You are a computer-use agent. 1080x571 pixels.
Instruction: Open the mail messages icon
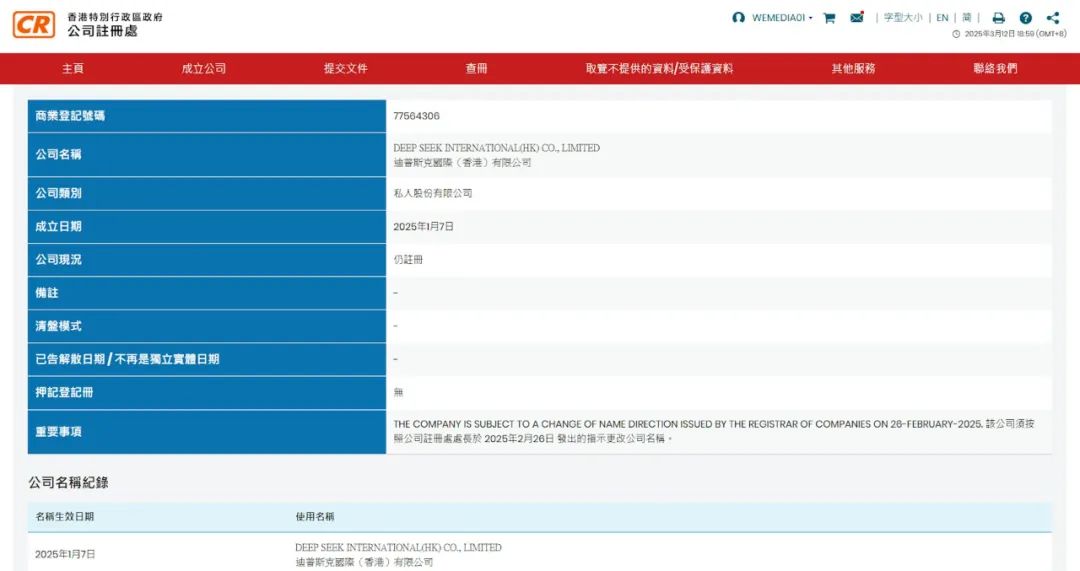[857, 17]
